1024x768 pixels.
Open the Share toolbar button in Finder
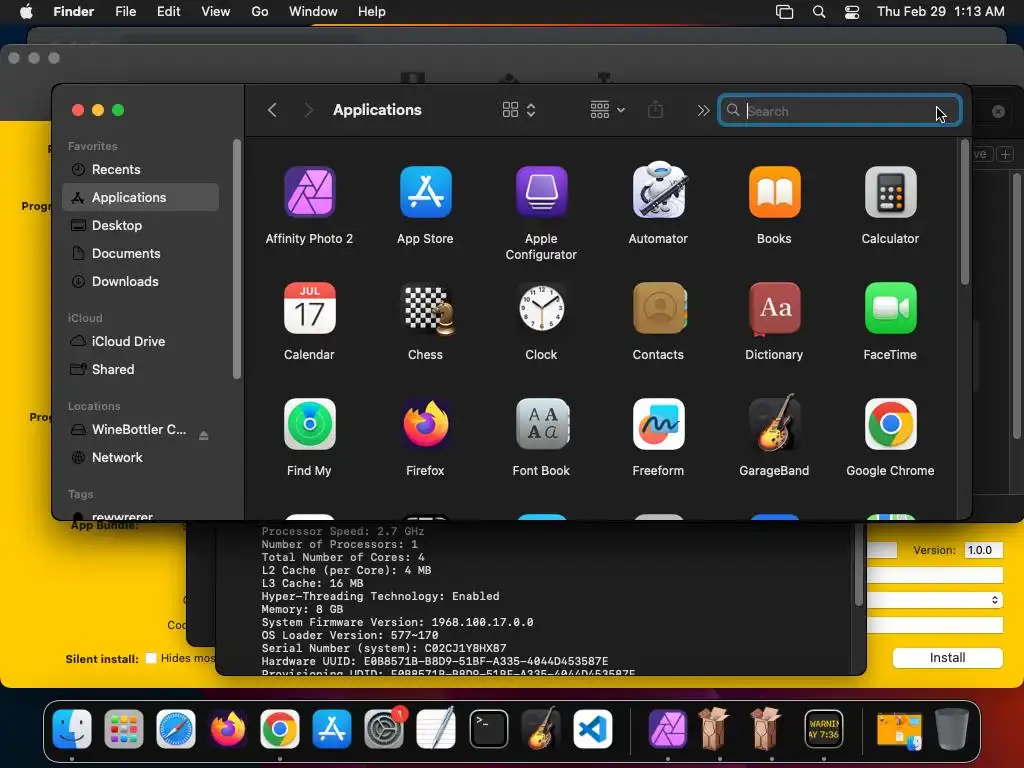click(x=655, y=110)
